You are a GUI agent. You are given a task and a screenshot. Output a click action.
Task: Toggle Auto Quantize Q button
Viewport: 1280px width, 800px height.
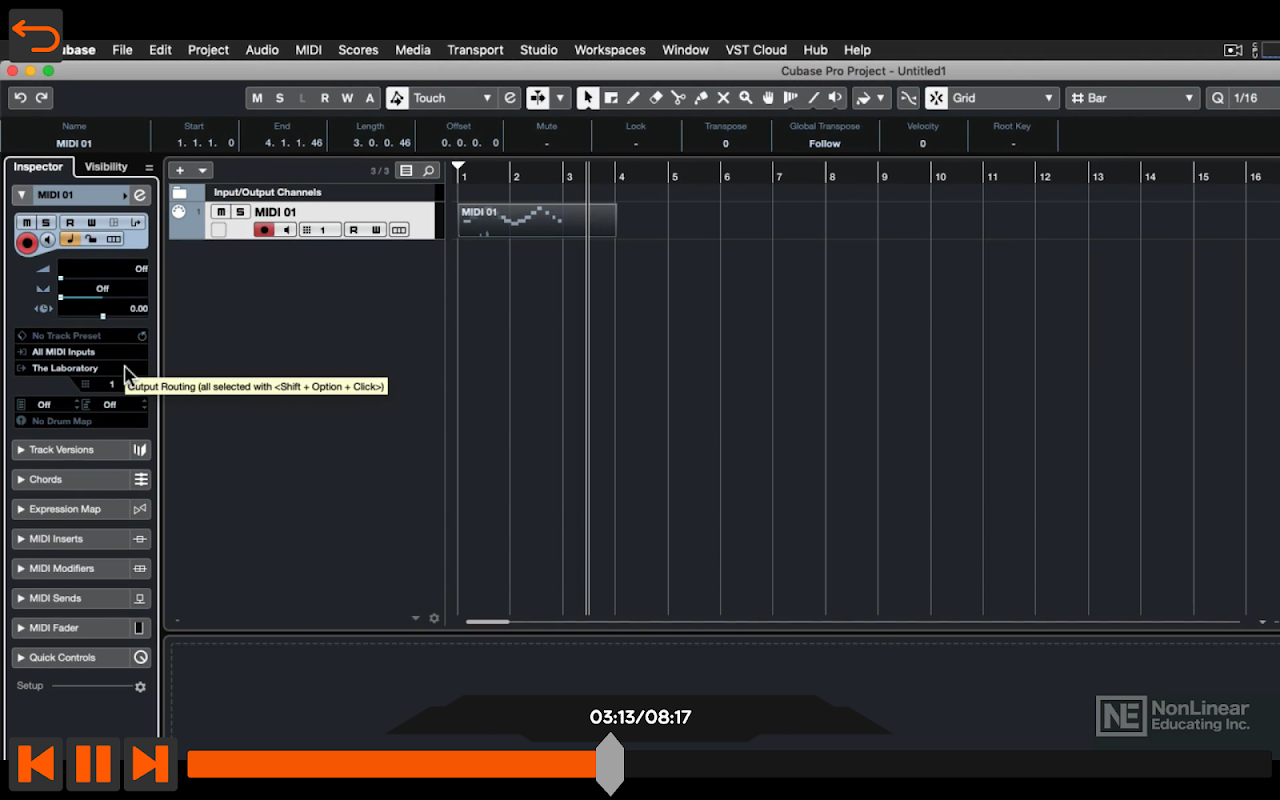(1218, 98)
